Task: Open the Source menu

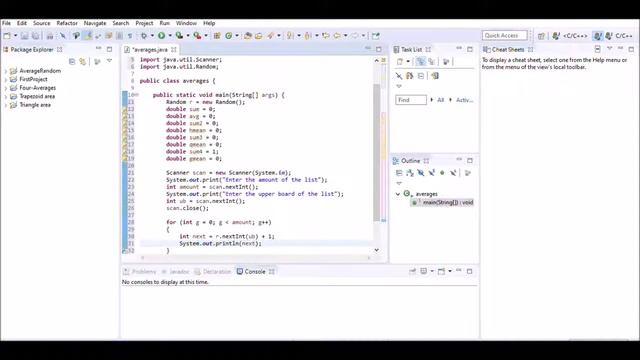Action: [x=42, y=23]
